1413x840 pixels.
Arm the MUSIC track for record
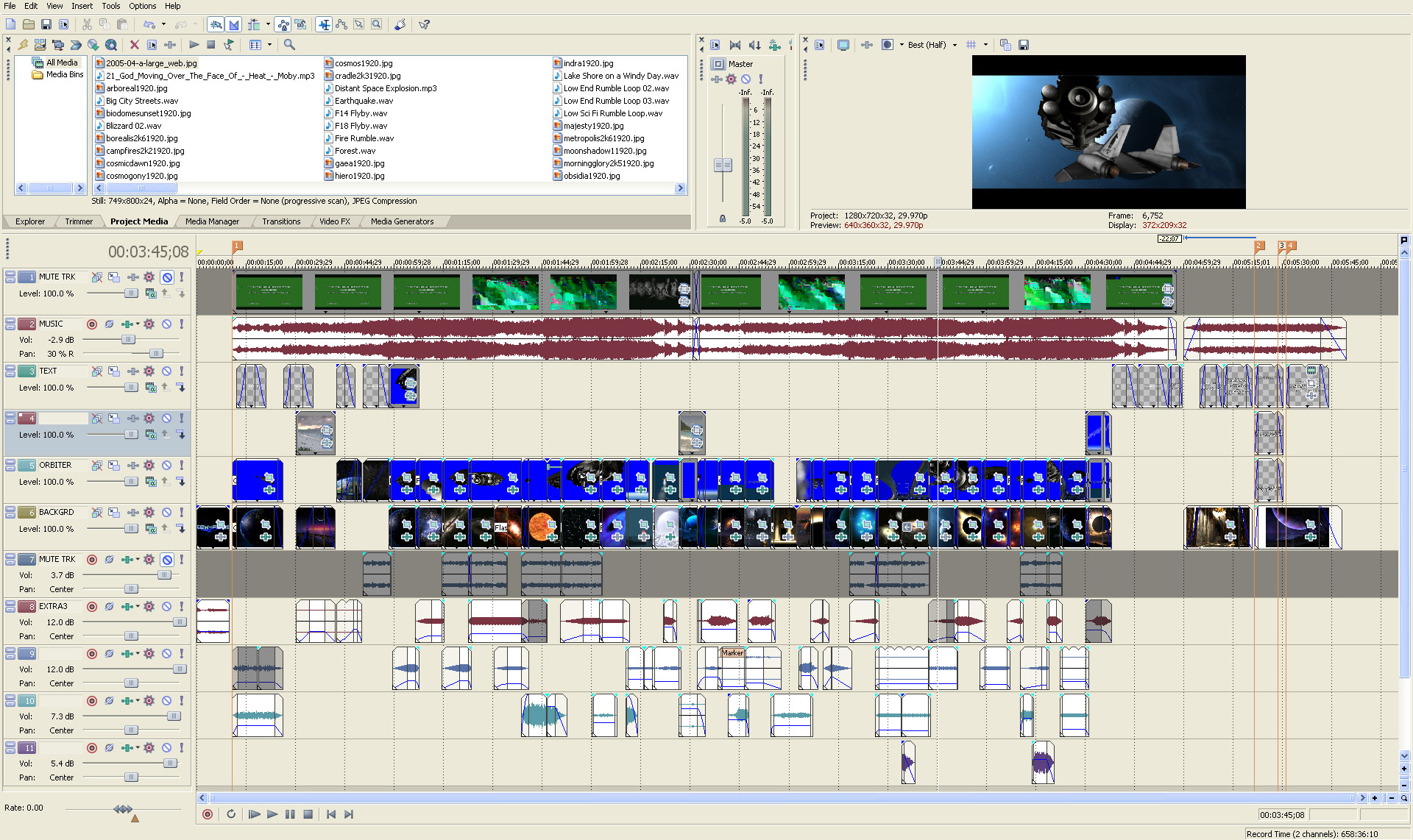coord(92,324)
